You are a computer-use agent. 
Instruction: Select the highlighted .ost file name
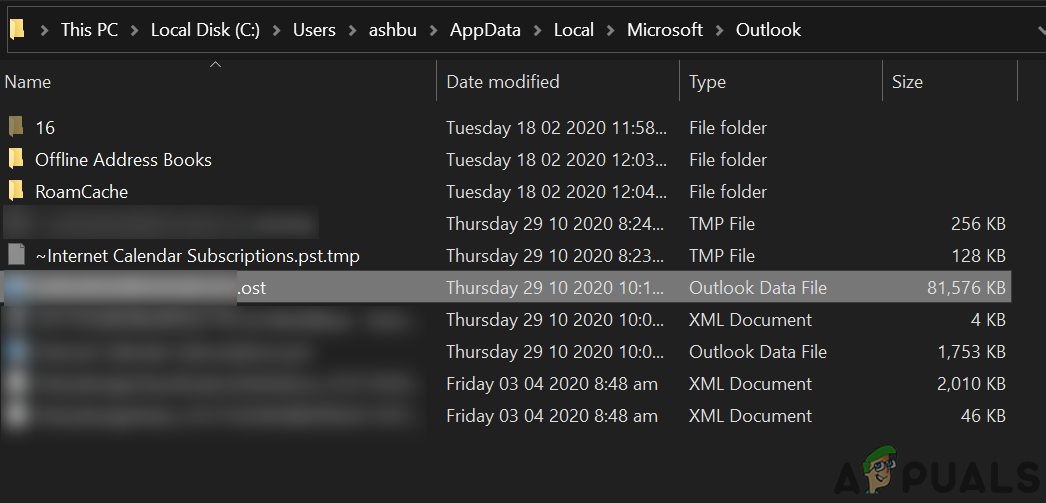252,288
